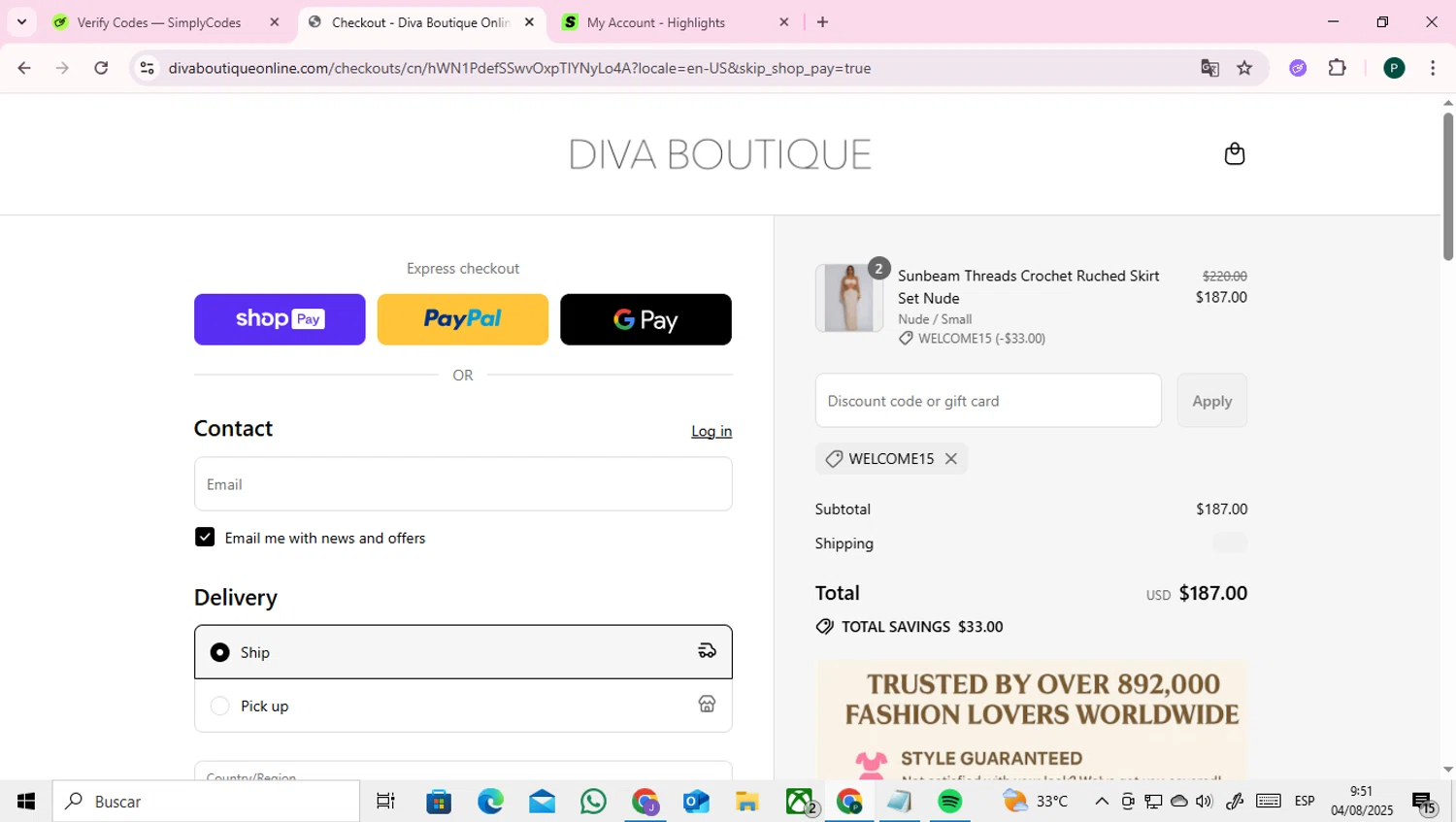Open File Explorer from taskbar

tap(747, 802)
